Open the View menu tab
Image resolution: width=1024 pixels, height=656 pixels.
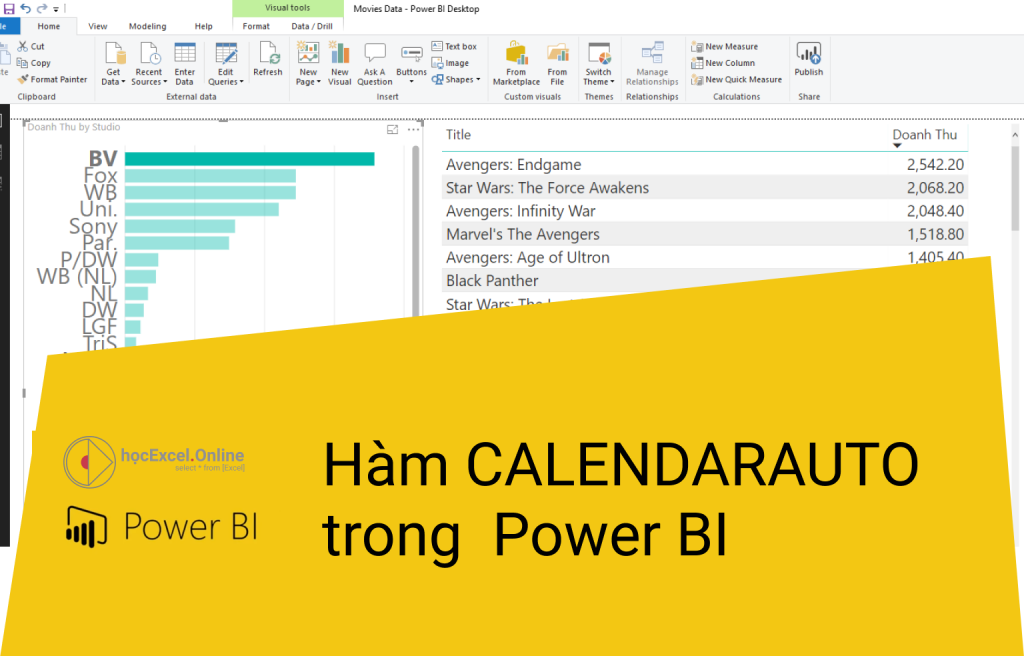click(97, 25)
